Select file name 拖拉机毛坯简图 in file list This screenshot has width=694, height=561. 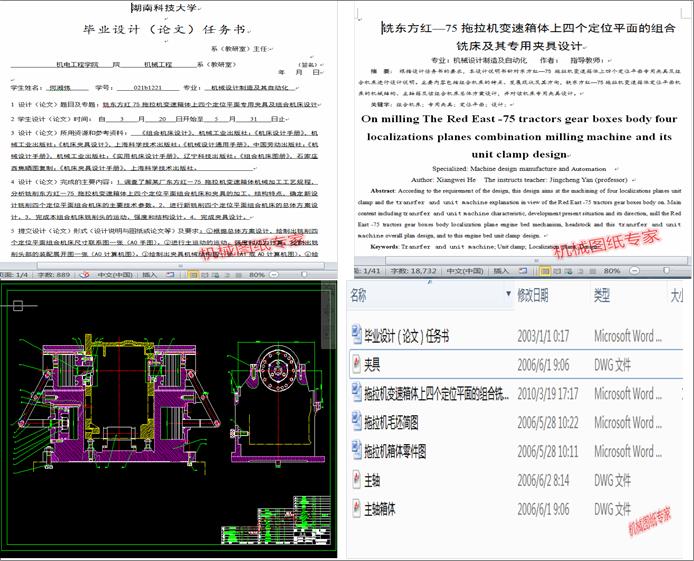(391, 423)
